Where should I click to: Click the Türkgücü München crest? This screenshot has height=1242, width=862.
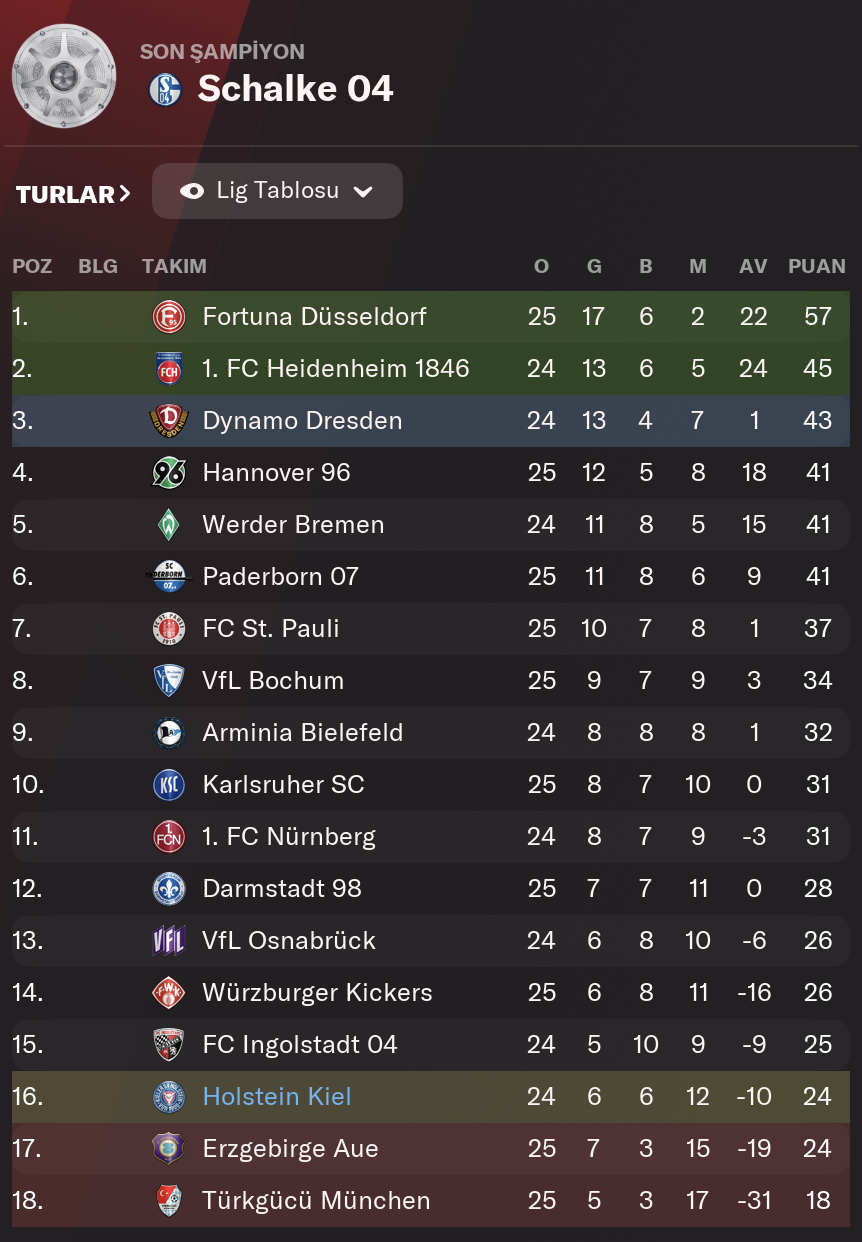169,1201
